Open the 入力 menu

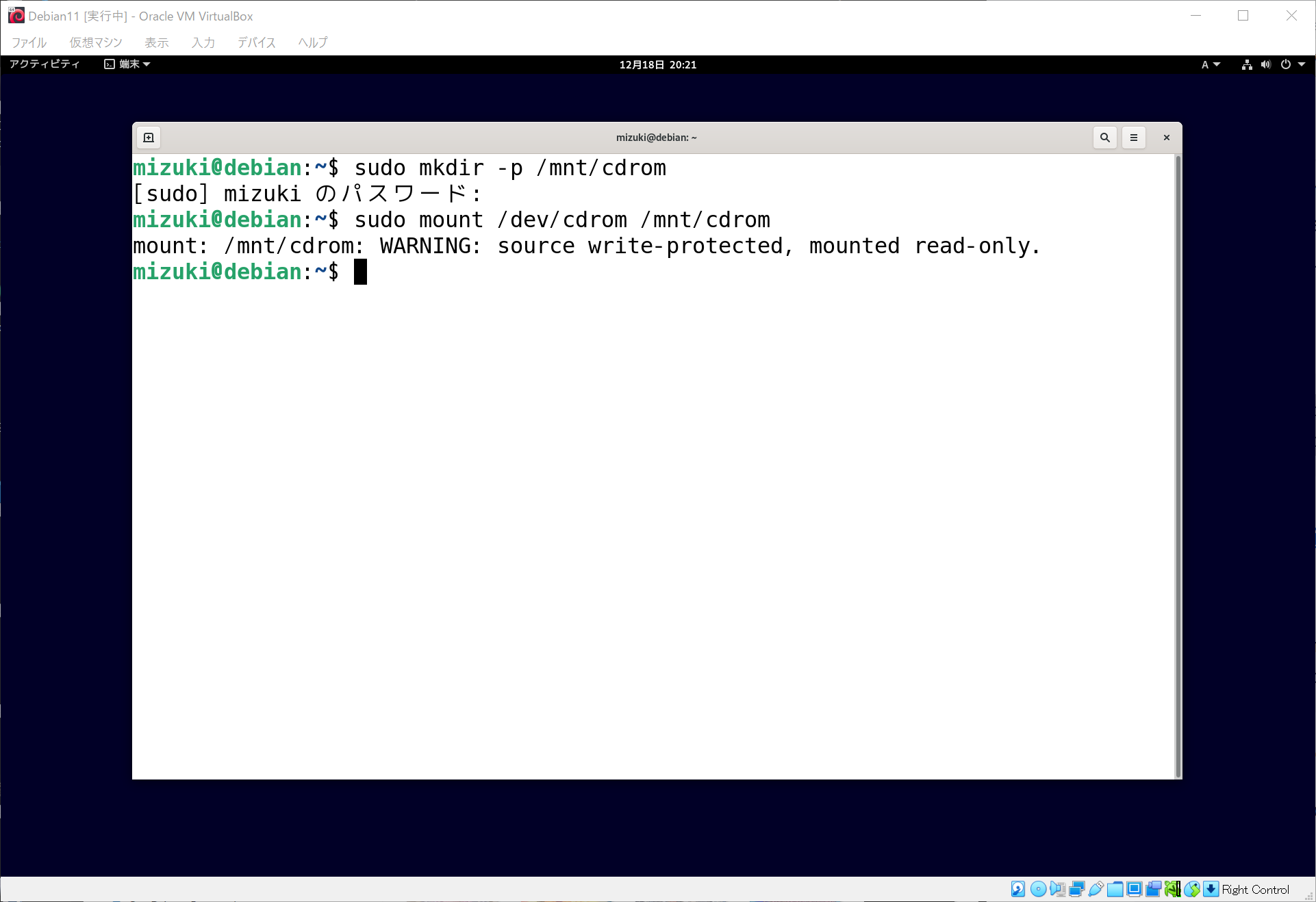click(x=203, y=42)
